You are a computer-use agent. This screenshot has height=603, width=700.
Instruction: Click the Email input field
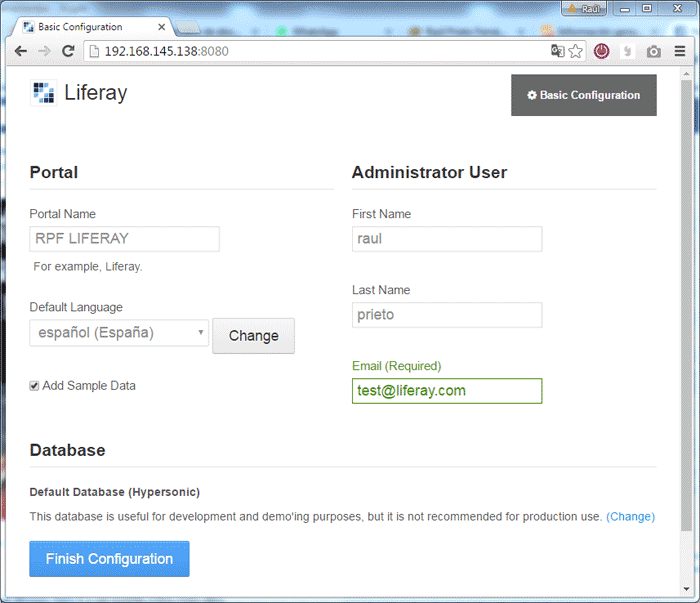446,391
